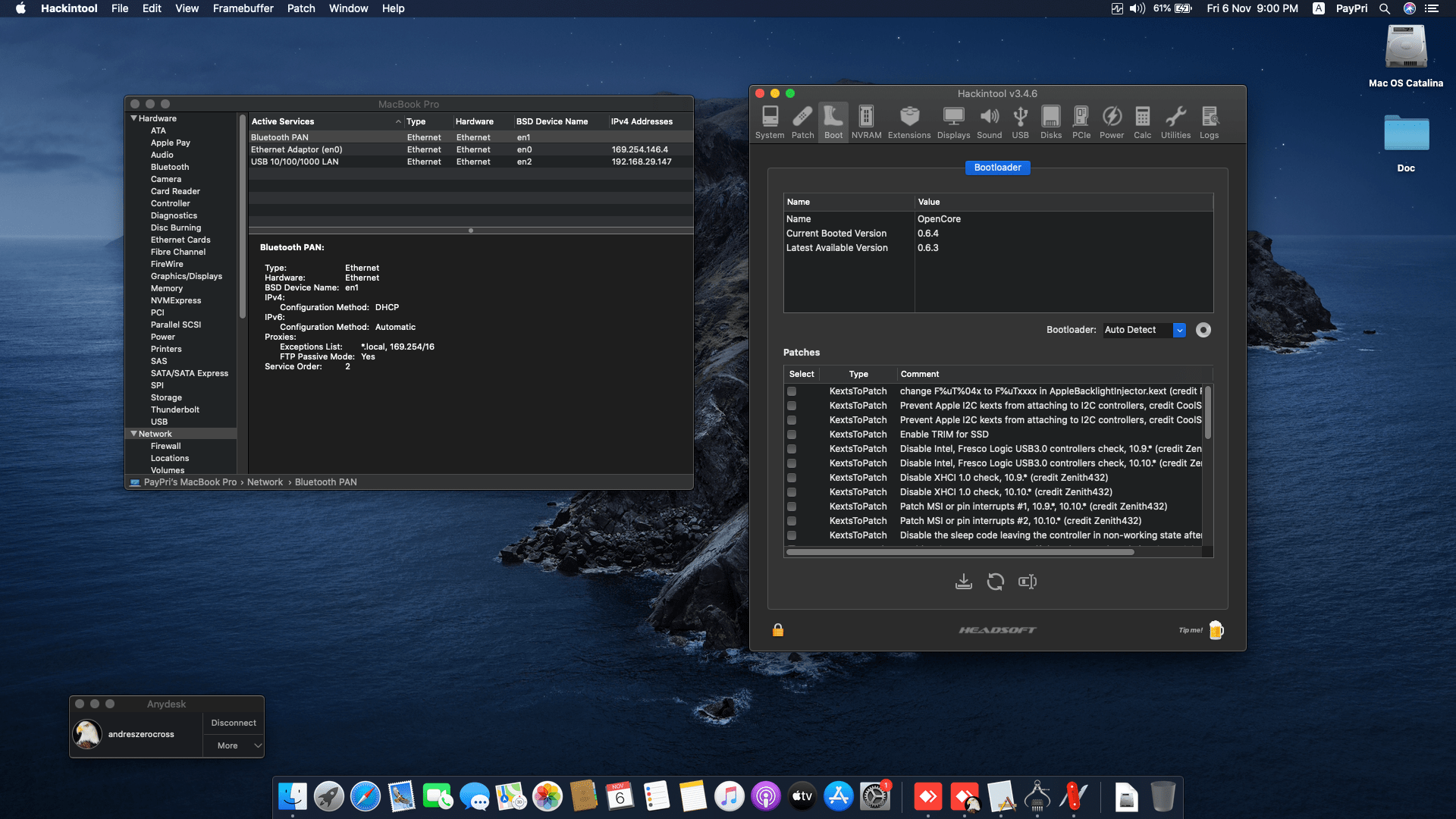Screen dimensions: 1456x819
Task: Open the Extensions toolbar section
Action: [909, 122]
